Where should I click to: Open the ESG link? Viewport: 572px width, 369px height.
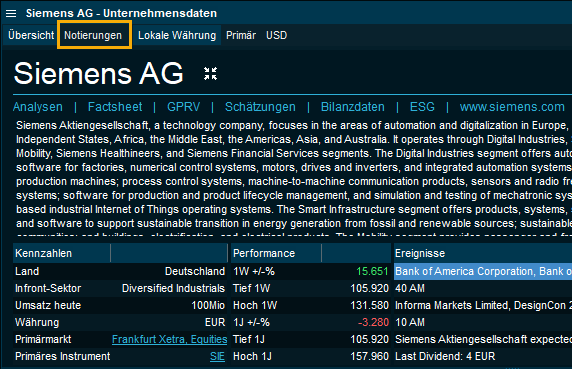[x=422, y=107]
